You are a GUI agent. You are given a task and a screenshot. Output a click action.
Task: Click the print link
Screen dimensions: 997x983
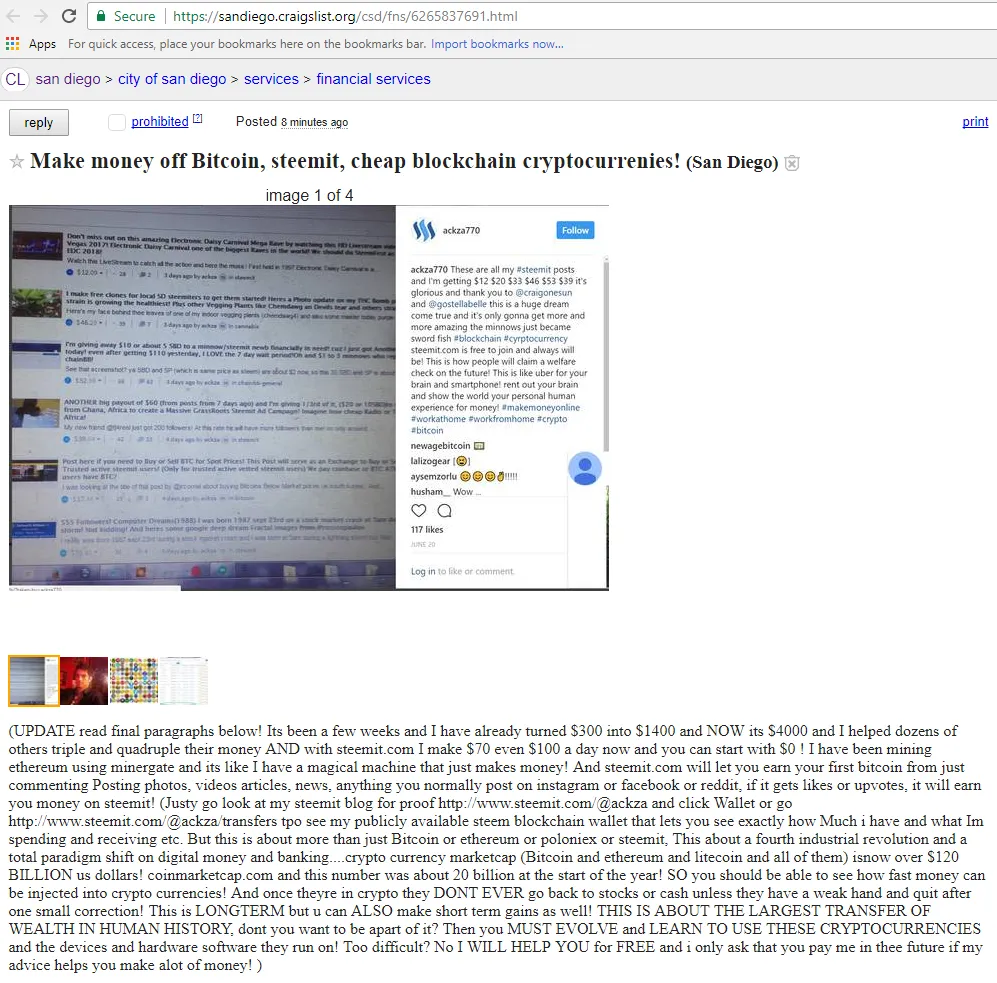click(975, 121)
